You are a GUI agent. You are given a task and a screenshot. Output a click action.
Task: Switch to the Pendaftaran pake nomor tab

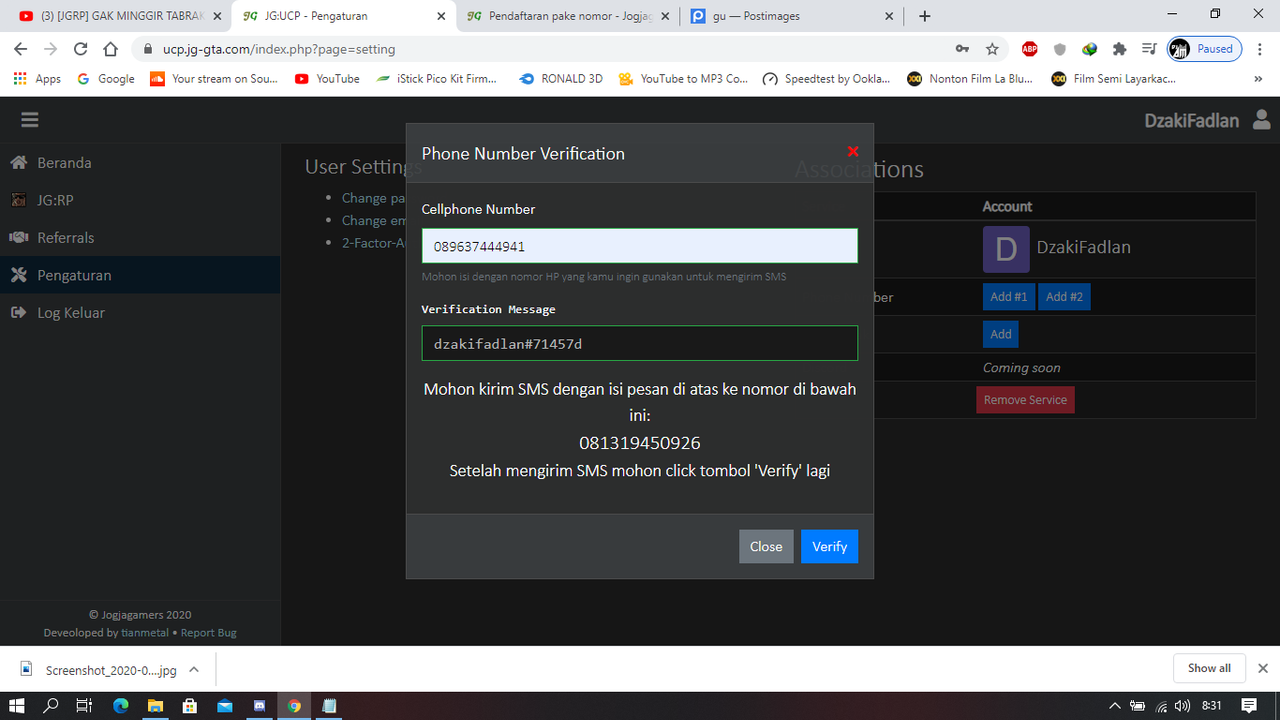coord(568,16)
